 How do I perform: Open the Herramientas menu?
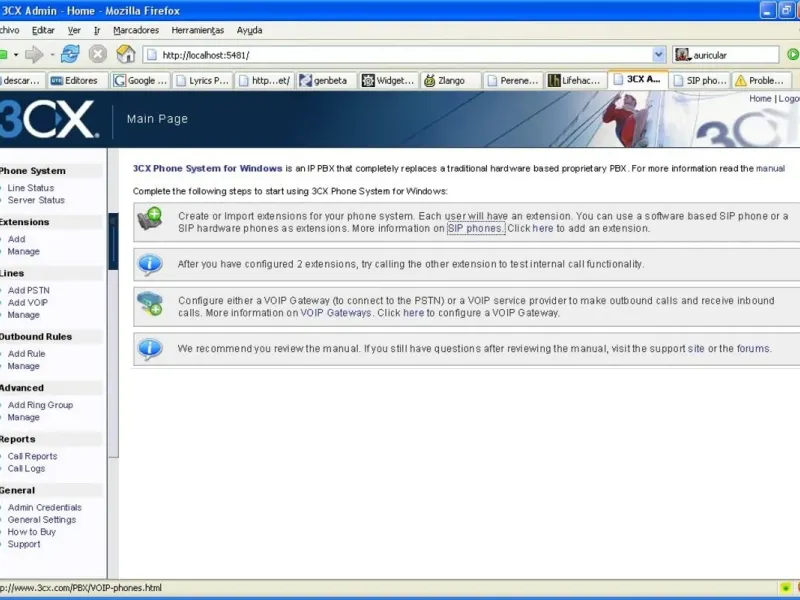(198, 30)
